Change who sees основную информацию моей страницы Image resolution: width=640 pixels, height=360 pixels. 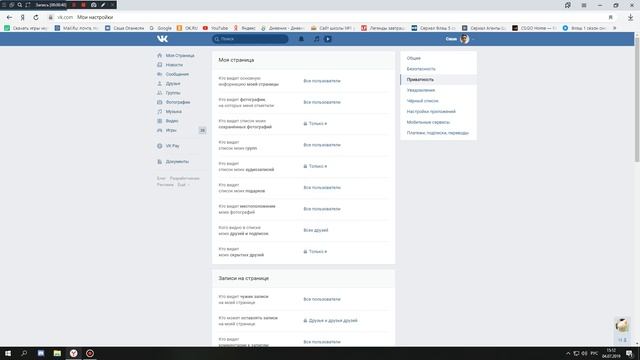point(322,81)
